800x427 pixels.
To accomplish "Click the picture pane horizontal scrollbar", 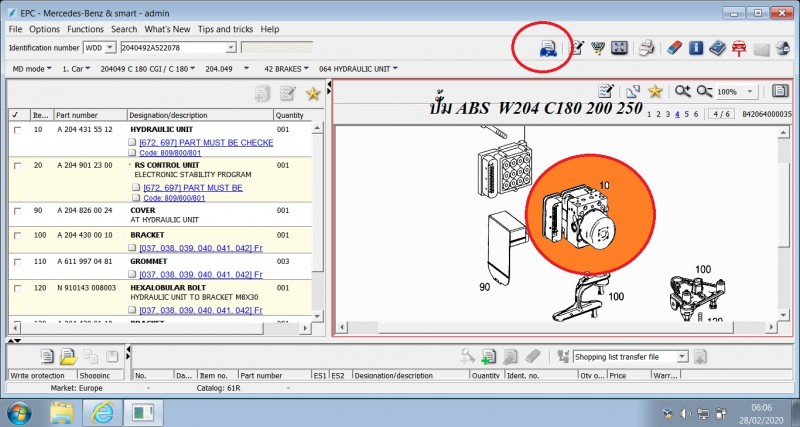I will [556, 327].
